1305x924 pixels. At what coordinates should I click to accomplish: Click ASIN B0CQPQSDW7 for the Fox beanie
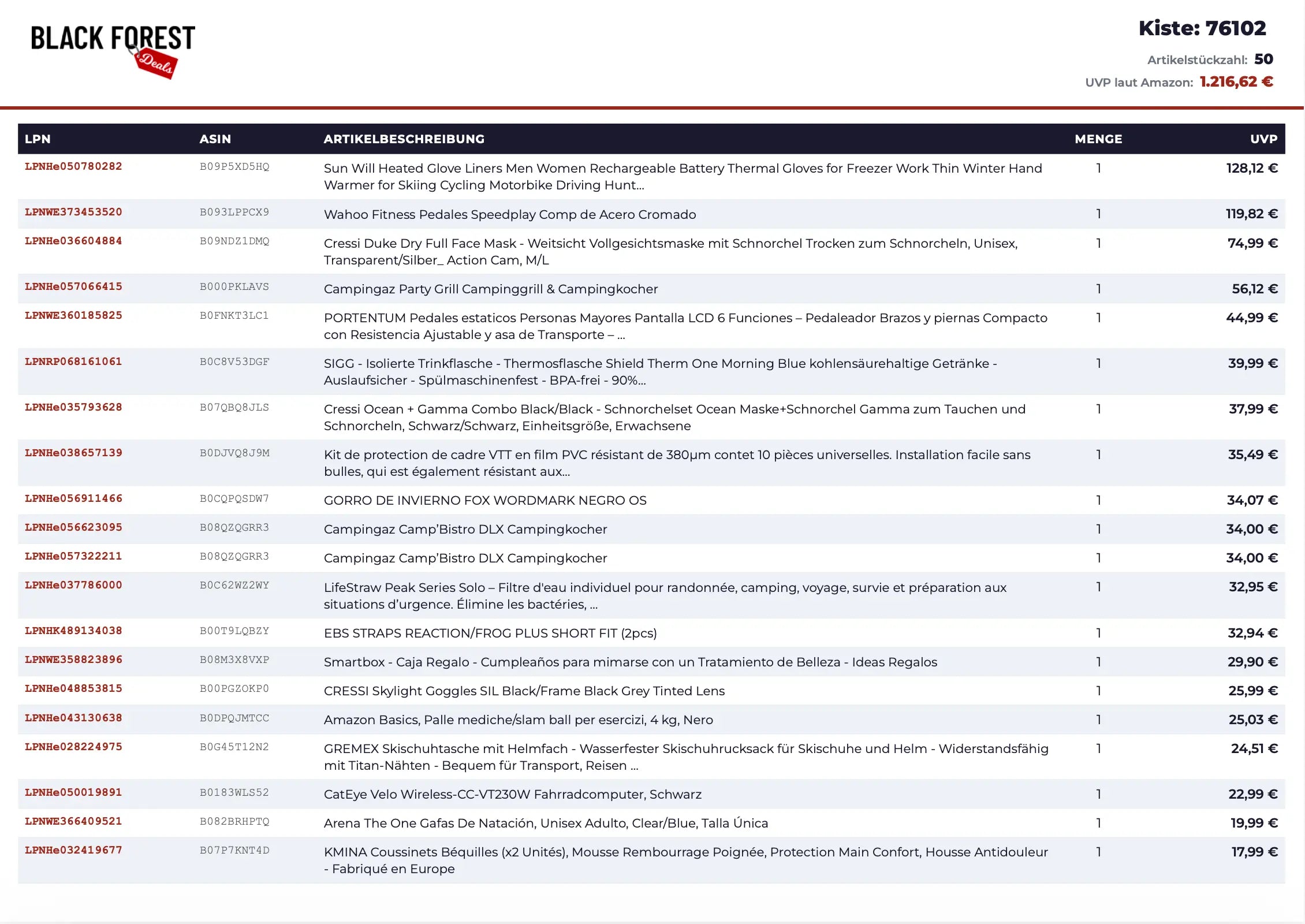pyautogui.click(x=234, y=499)
